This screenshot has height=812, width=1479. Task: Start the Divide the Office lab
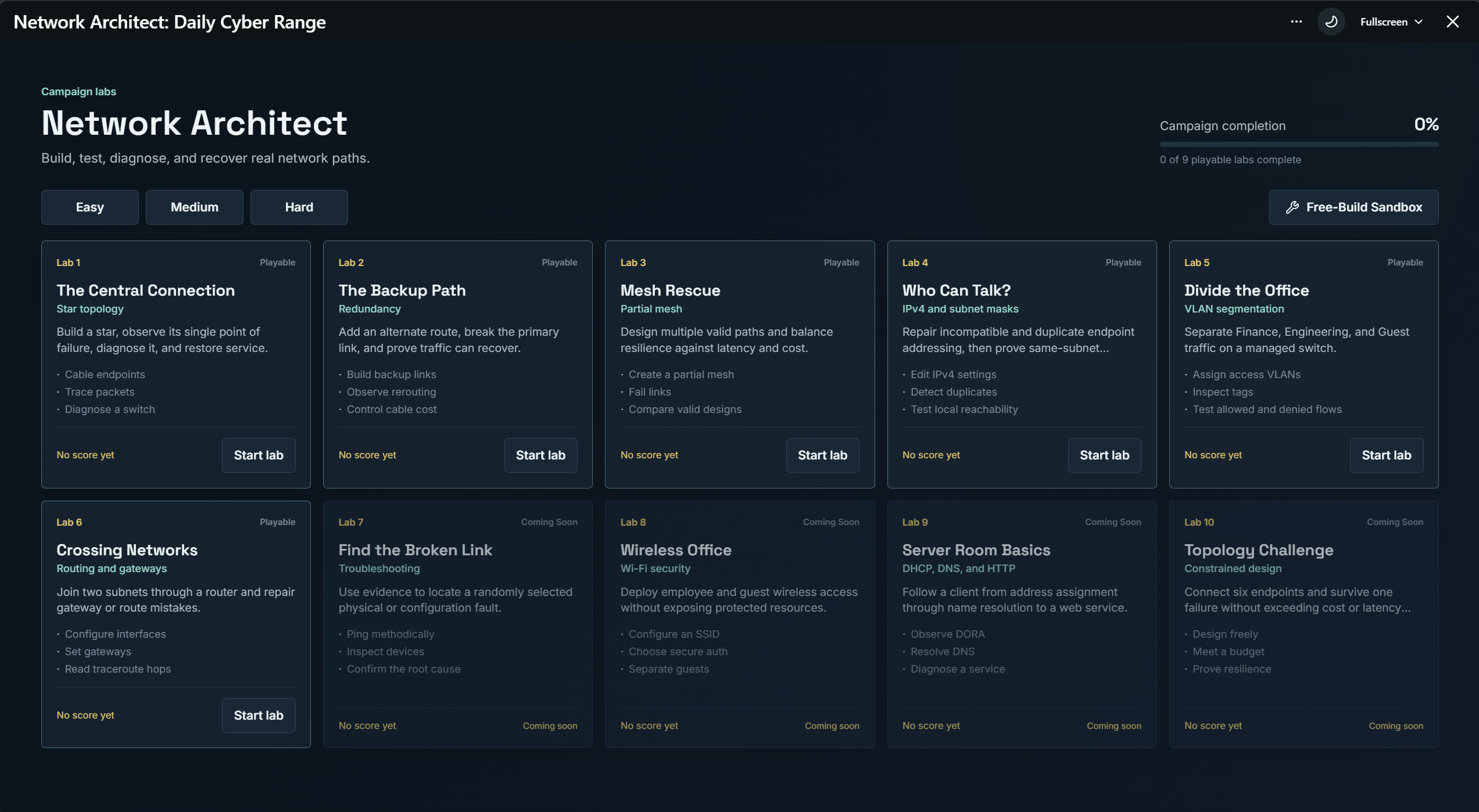[1387, 455]
